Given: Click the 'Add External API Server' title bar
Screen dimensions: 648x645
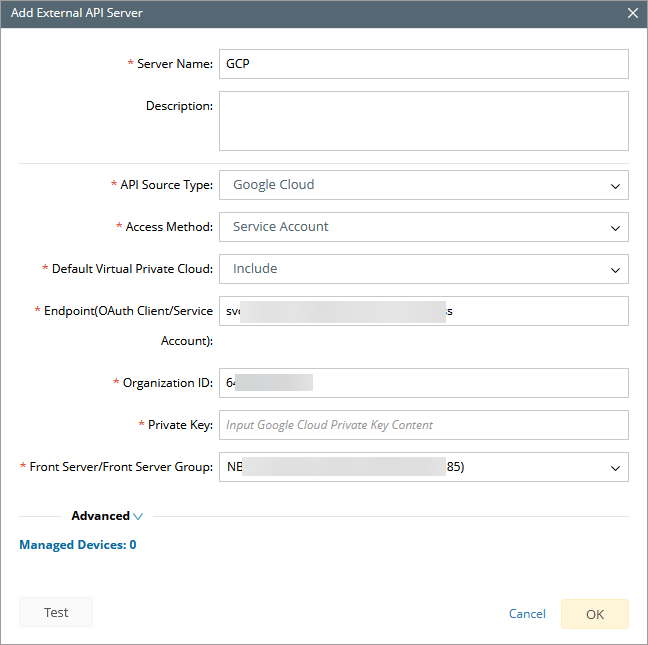Looking at the screenshot, I should point(300,13).
